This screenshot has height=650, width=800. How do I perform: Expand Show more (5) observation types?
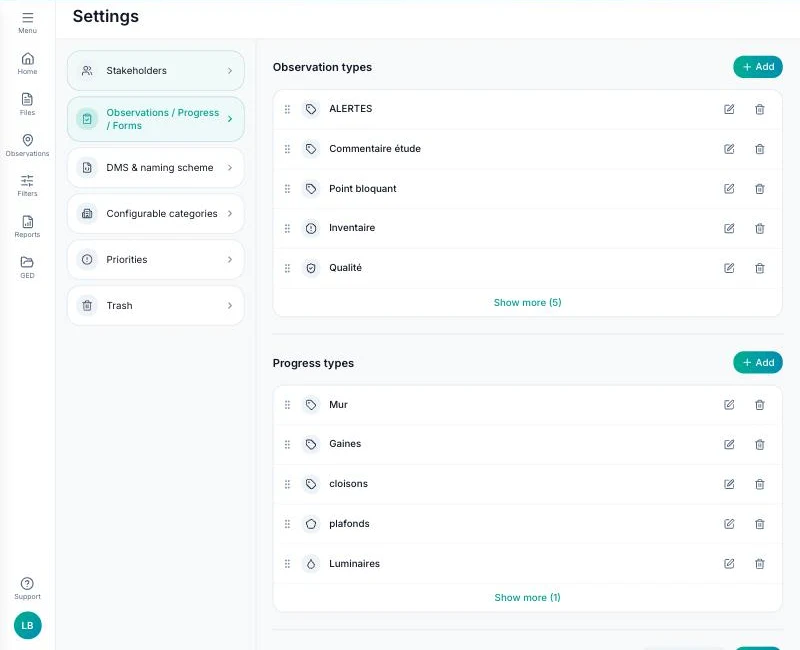[528, 303]
